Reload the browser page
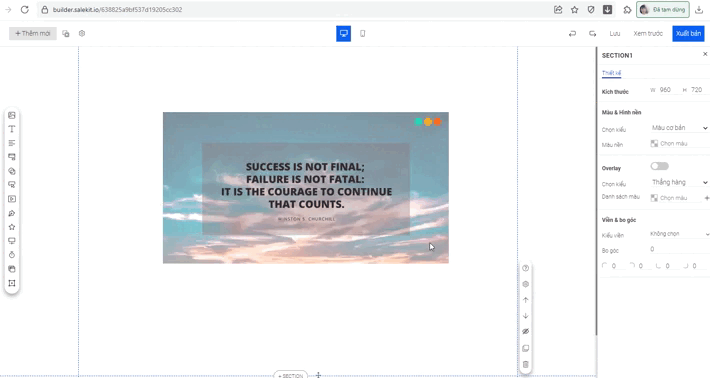 pos(25,10)
